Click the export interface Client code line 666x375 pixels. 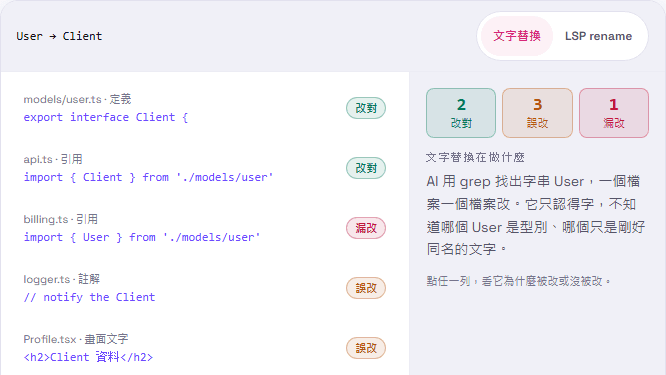coord(105,117)
